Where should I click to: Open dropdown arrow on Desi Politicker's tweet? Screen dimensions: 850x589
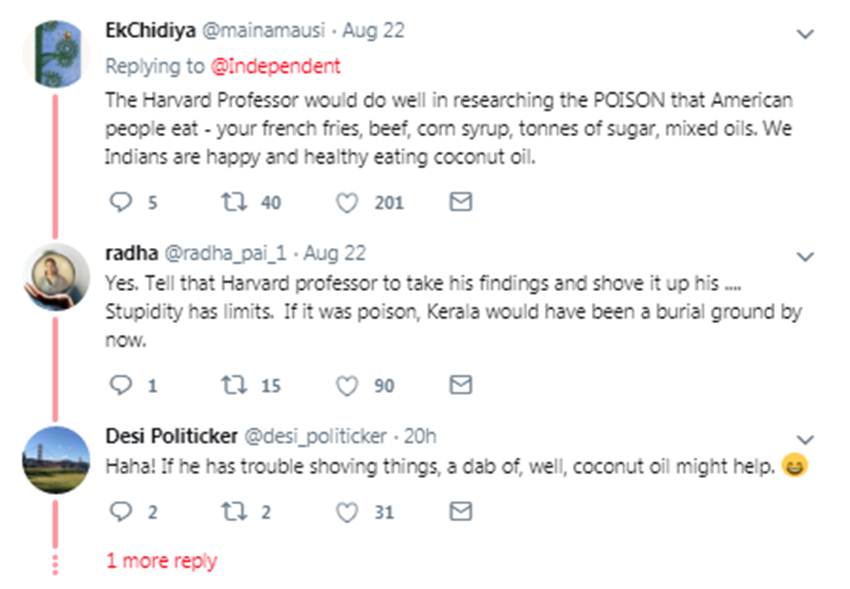pos(804,440)
